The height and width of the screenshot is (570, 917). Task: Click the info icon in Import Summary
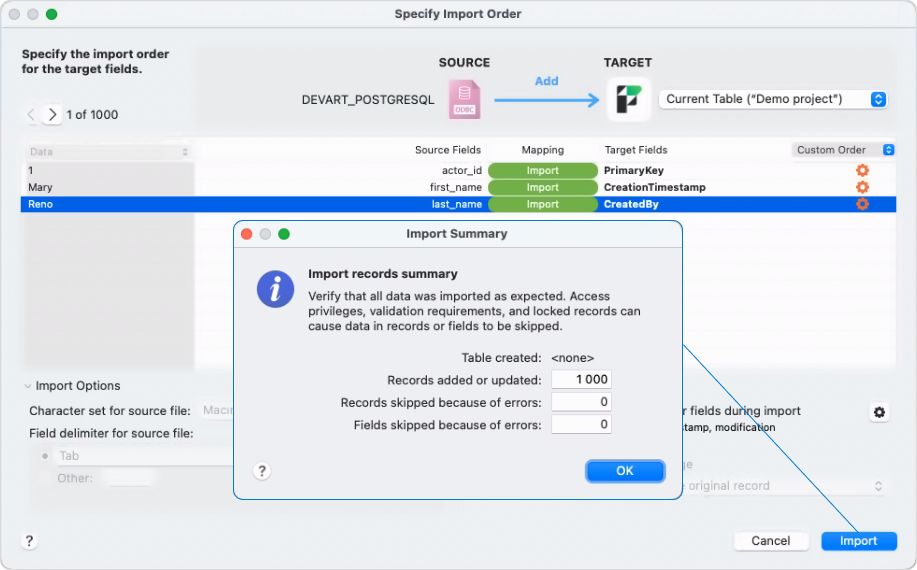click(275, 289)
